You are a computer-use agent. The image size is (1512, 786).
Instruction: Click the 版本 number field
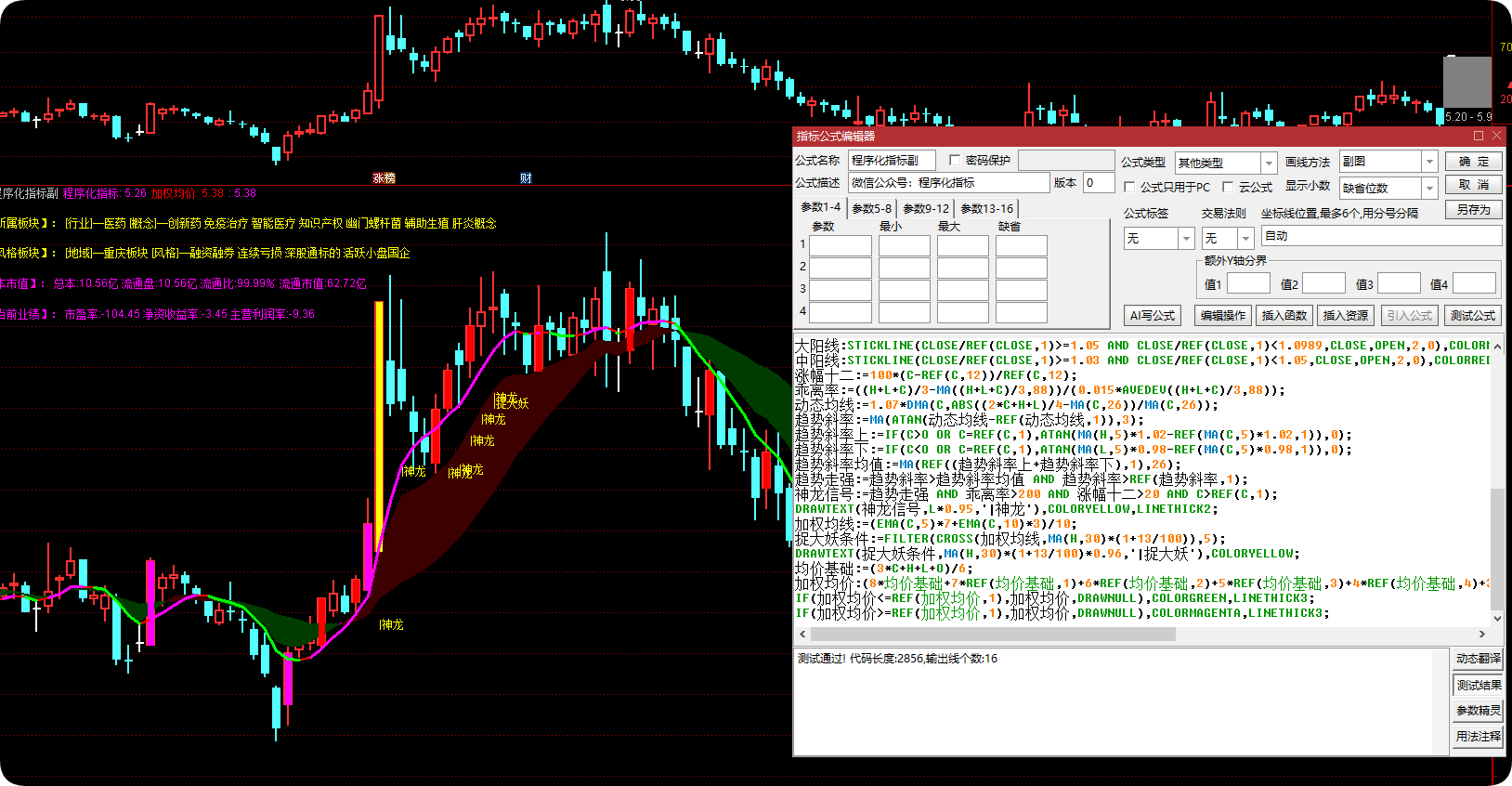(1099, 183)
